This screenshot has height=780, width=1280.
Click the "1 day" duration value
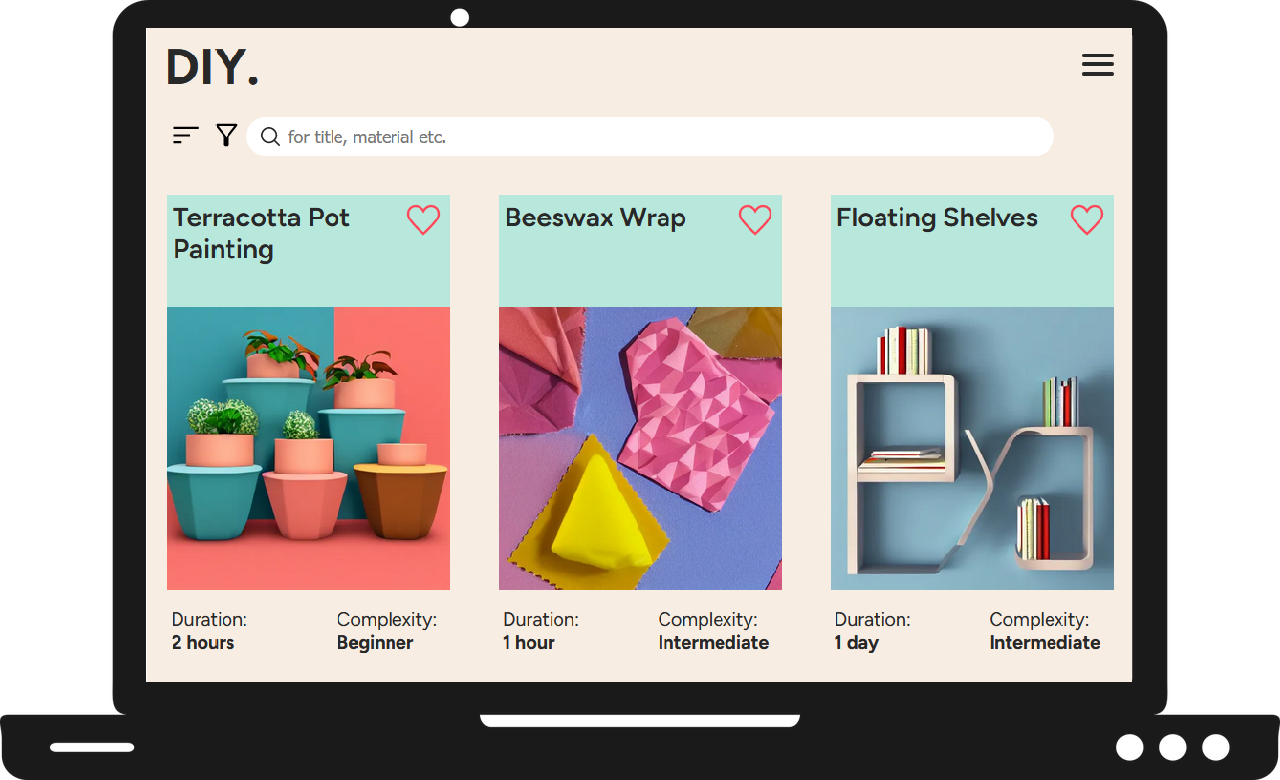coord(857,643)
